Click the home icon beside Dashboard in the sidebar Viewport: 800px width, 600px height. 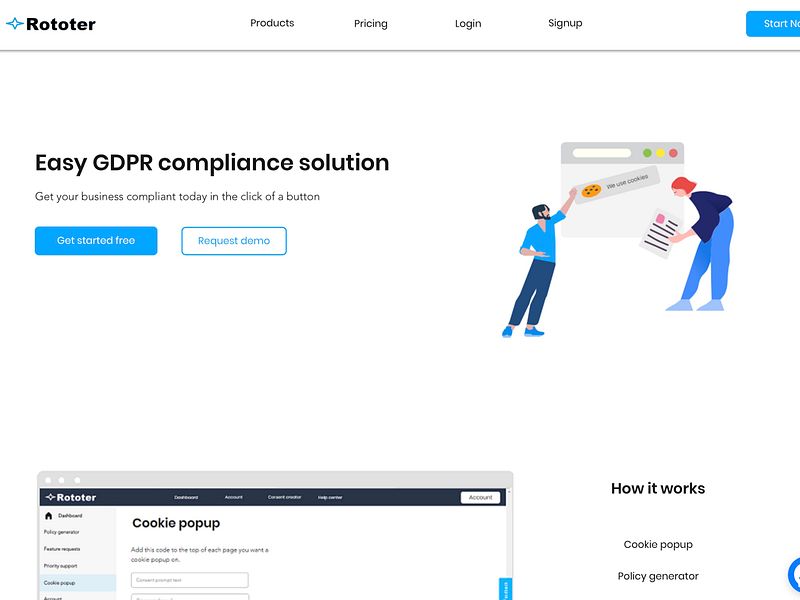[x=48, y=516]
